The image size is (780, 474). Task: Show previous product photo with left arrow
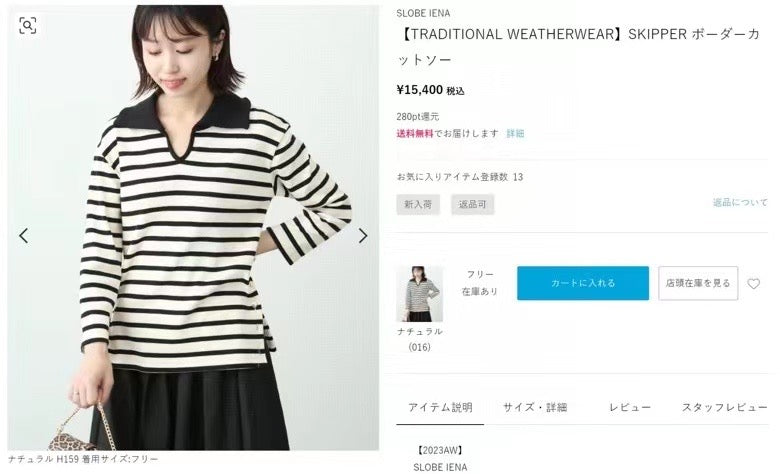(23, 235)
